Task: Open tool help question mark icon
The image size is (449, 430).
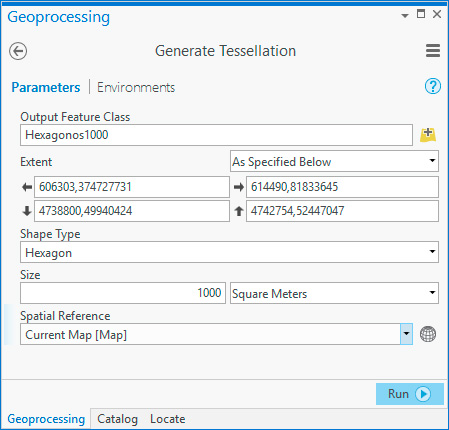Action: (x=433, y=86)
